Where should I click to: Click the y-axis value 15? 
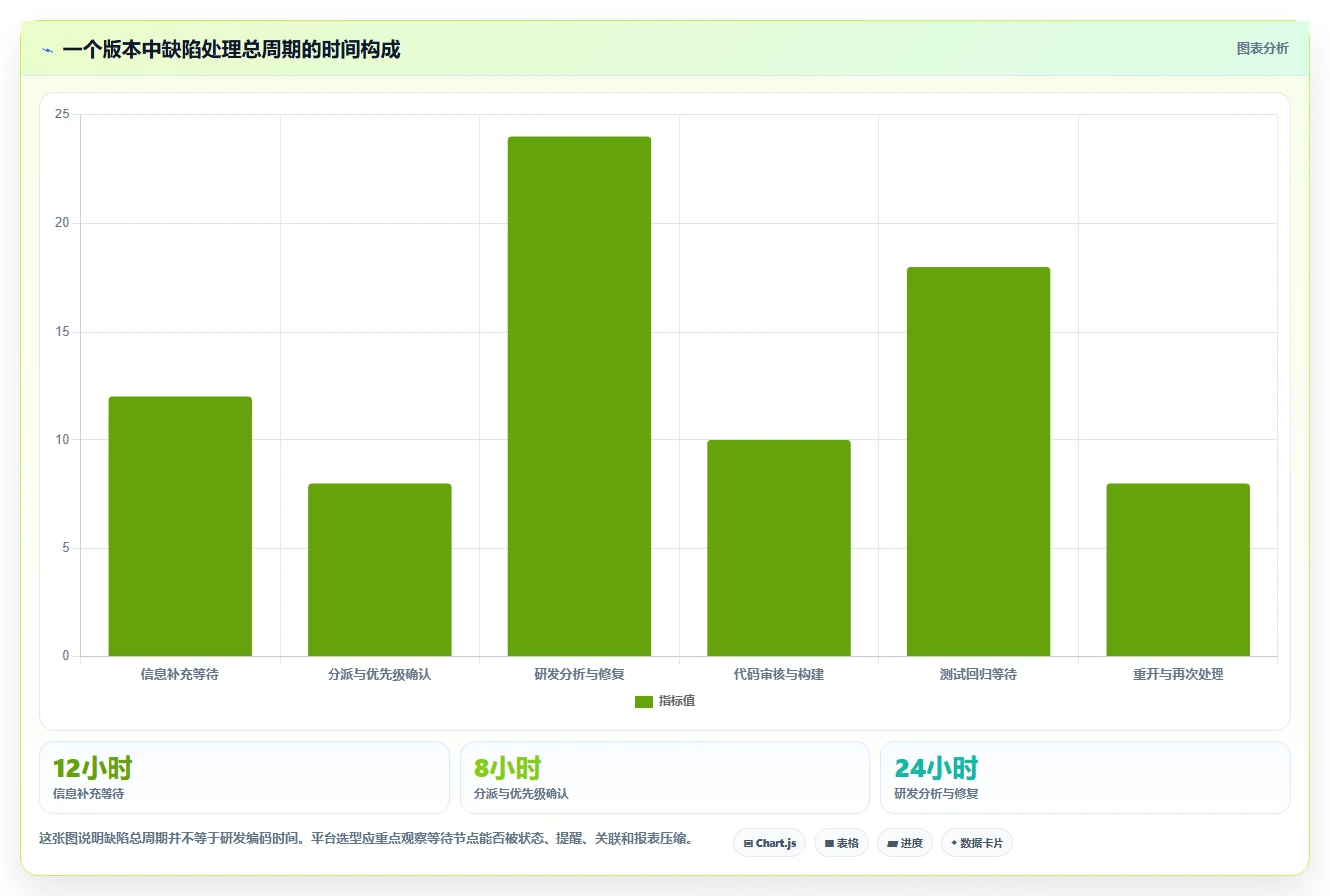click(62, 332)
